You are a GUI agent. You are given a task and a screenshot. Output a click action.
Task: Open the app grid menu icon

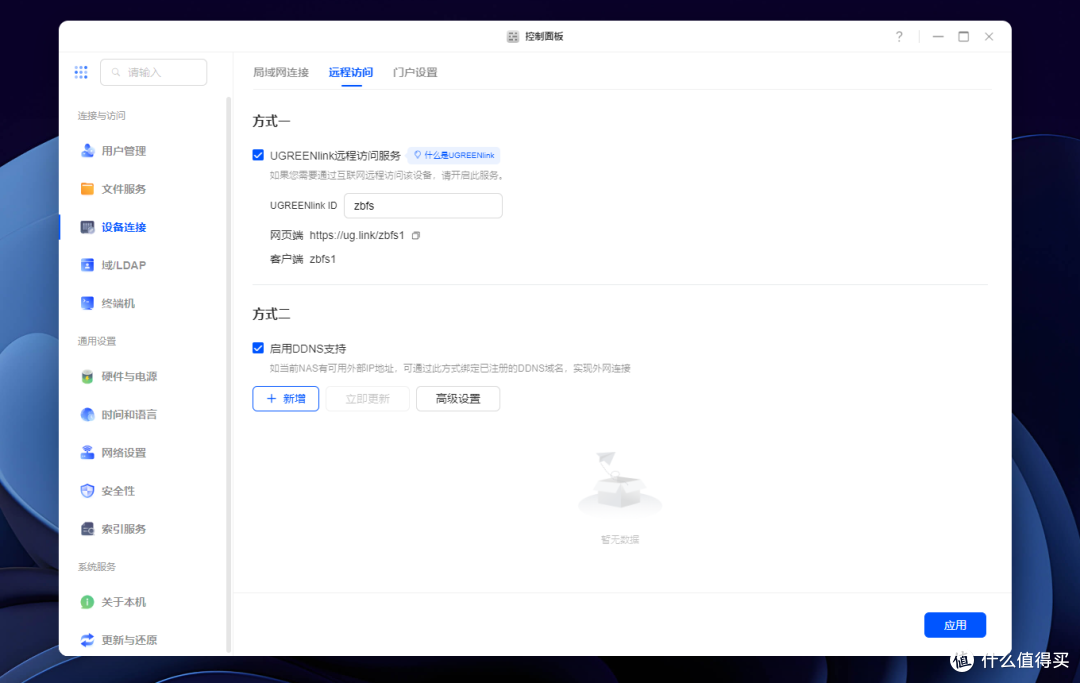(x=81, y=72)
